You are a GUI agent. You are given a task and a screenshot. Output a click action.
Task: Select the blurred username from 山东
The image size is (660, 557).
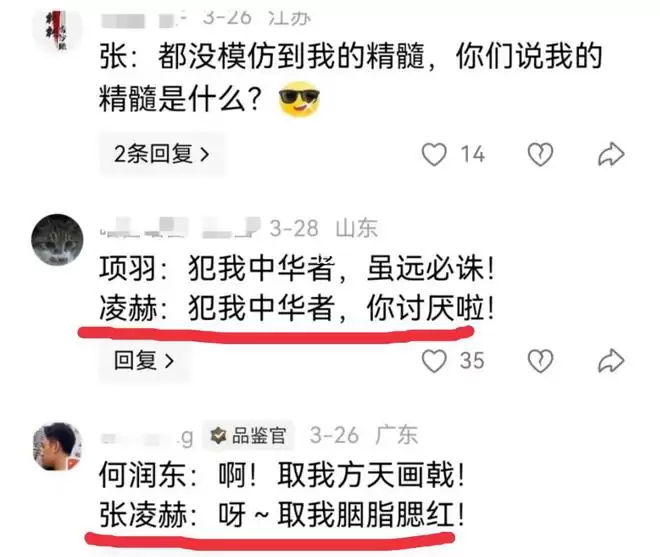point(181,228)
